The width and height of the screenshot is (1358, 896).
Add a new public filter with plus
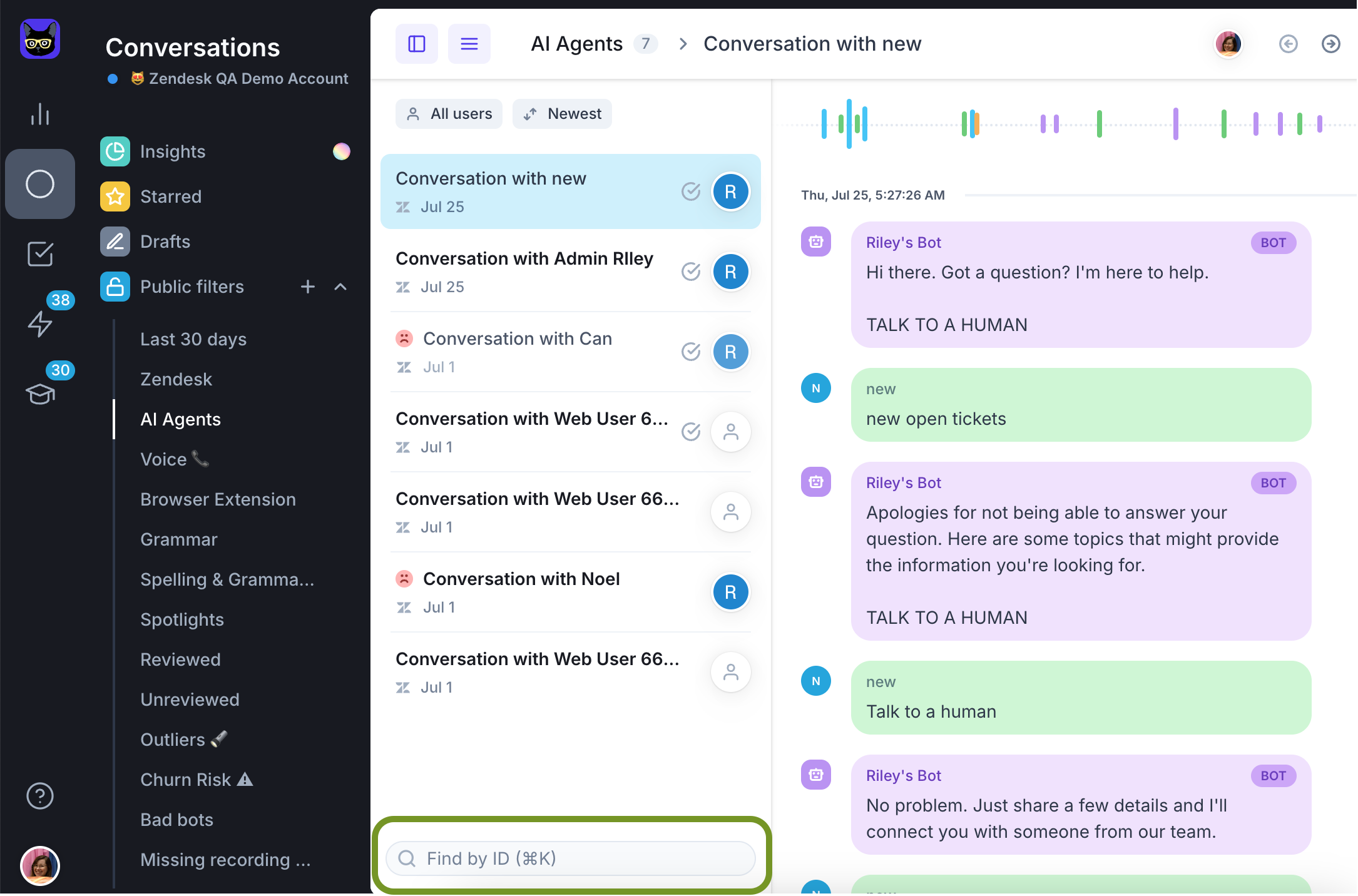pyautogui.click(x=307, y=287)
